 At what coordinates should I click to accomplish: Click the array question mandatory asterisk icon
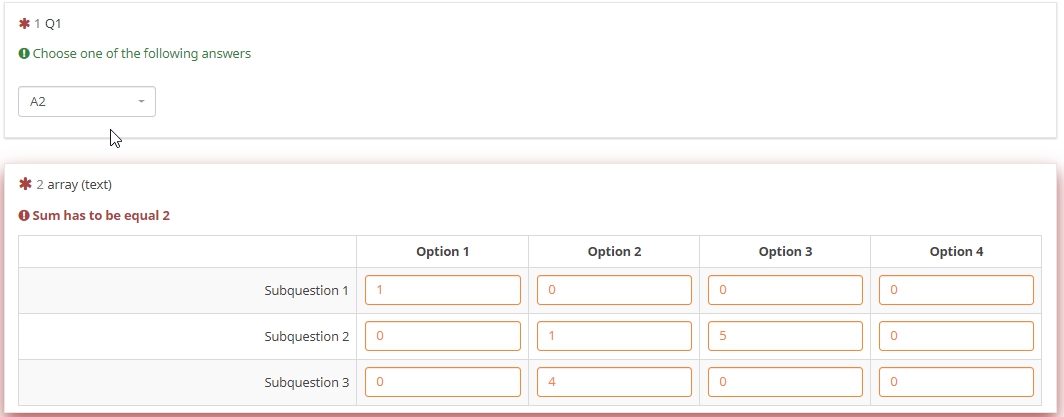(26, 184)
